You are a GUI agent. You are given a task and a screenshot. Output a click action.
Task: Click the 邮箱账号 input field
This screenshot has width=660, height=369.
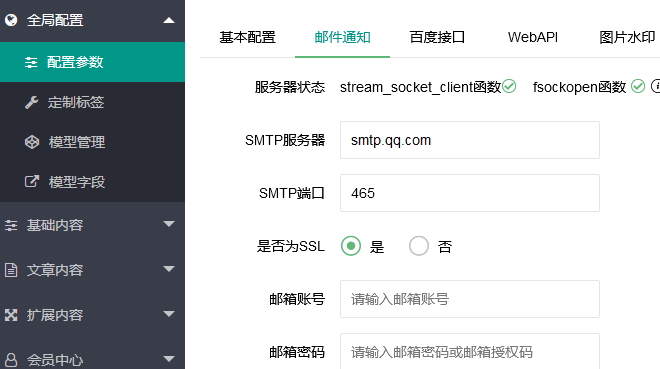click(x=470, y=299)
